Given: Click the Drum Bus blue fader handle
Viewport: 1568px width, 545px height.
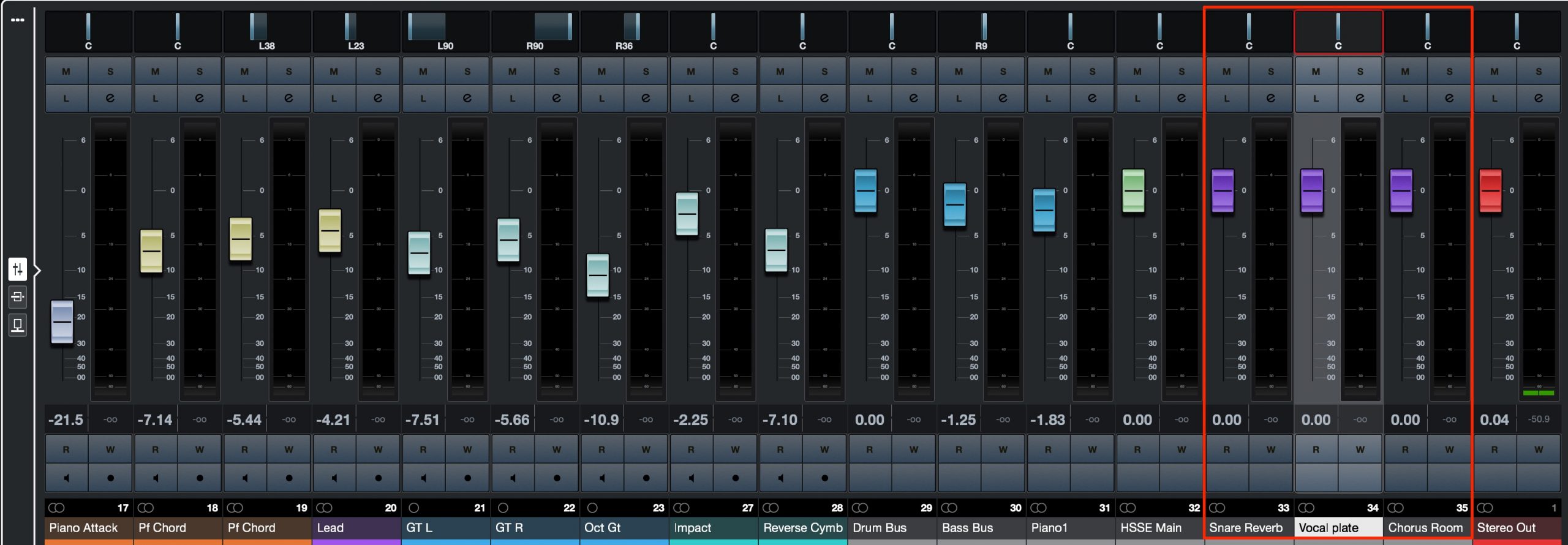Looking at the screenshot, I should coord(865,190).
